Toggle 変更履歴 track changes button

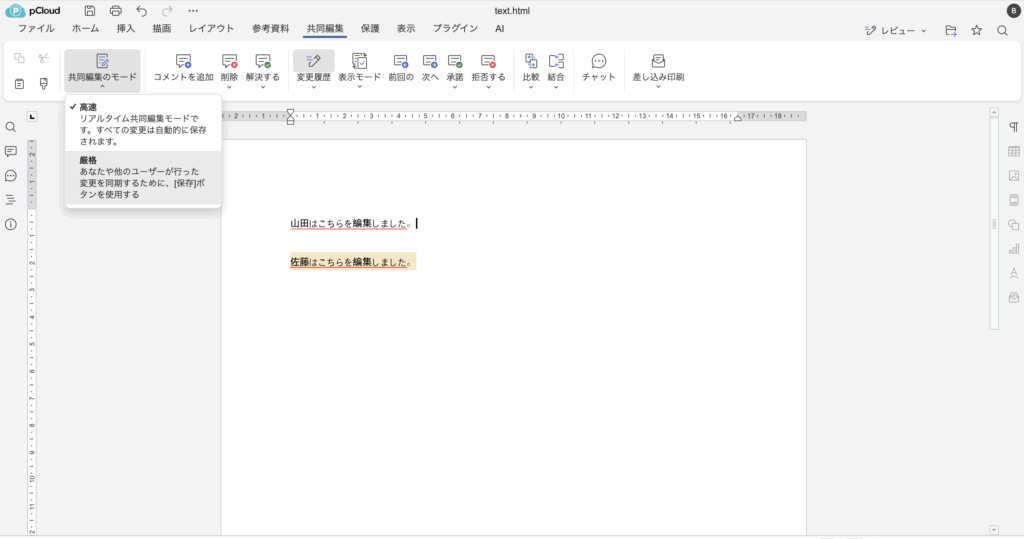313,61
